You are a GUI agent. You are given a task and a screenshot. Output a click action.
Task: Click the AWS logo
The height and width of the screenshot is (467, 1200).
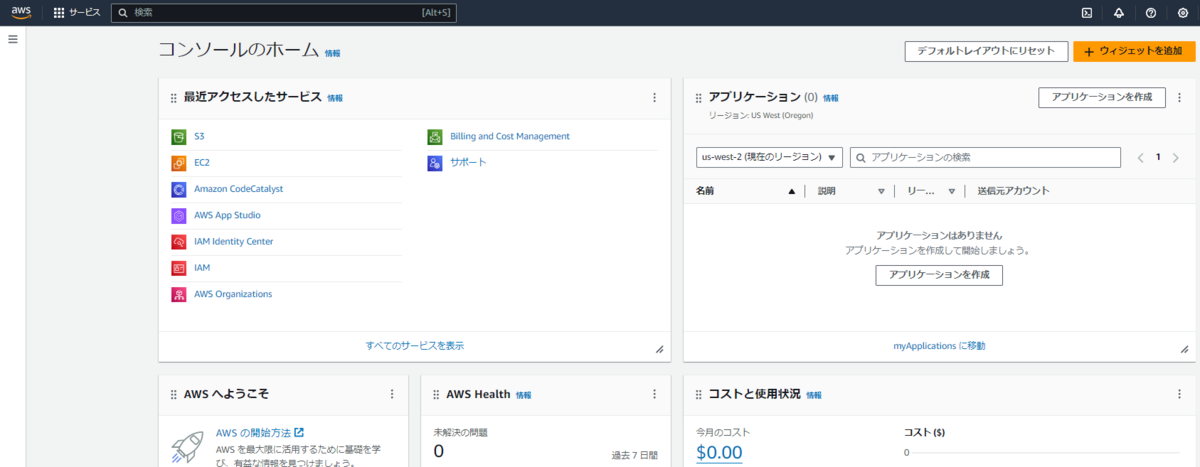[x=21, y=13]
